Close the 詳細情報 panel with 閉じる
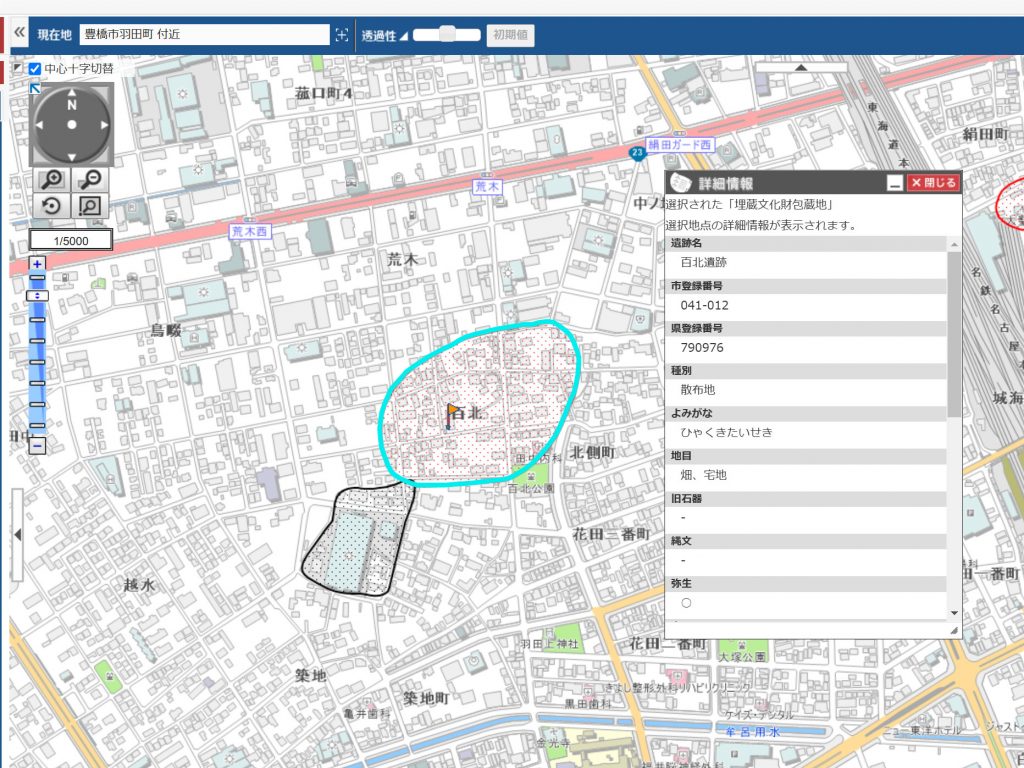The width and height of the screenshot is (1024, 768). (x=933, y=183)
